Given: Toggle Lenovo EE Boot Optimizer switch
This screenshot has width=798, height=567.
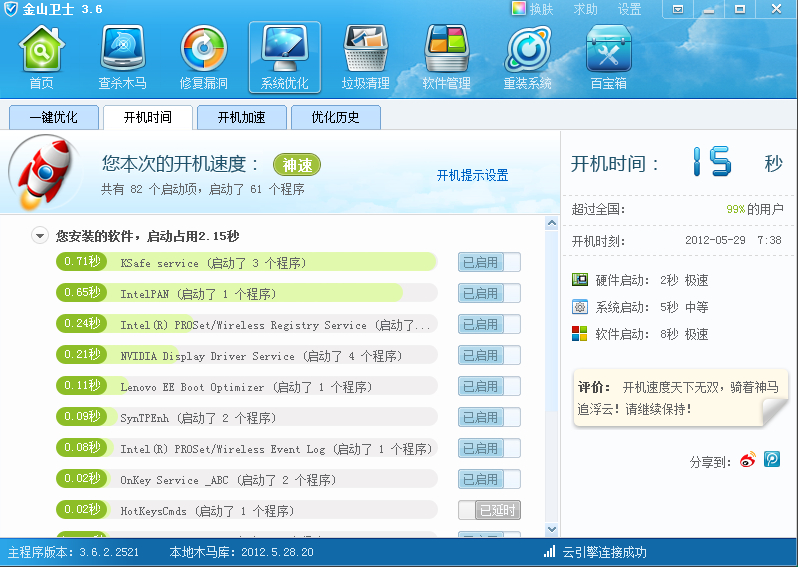Looking at the screenshot, I should (x=489, y=386).
